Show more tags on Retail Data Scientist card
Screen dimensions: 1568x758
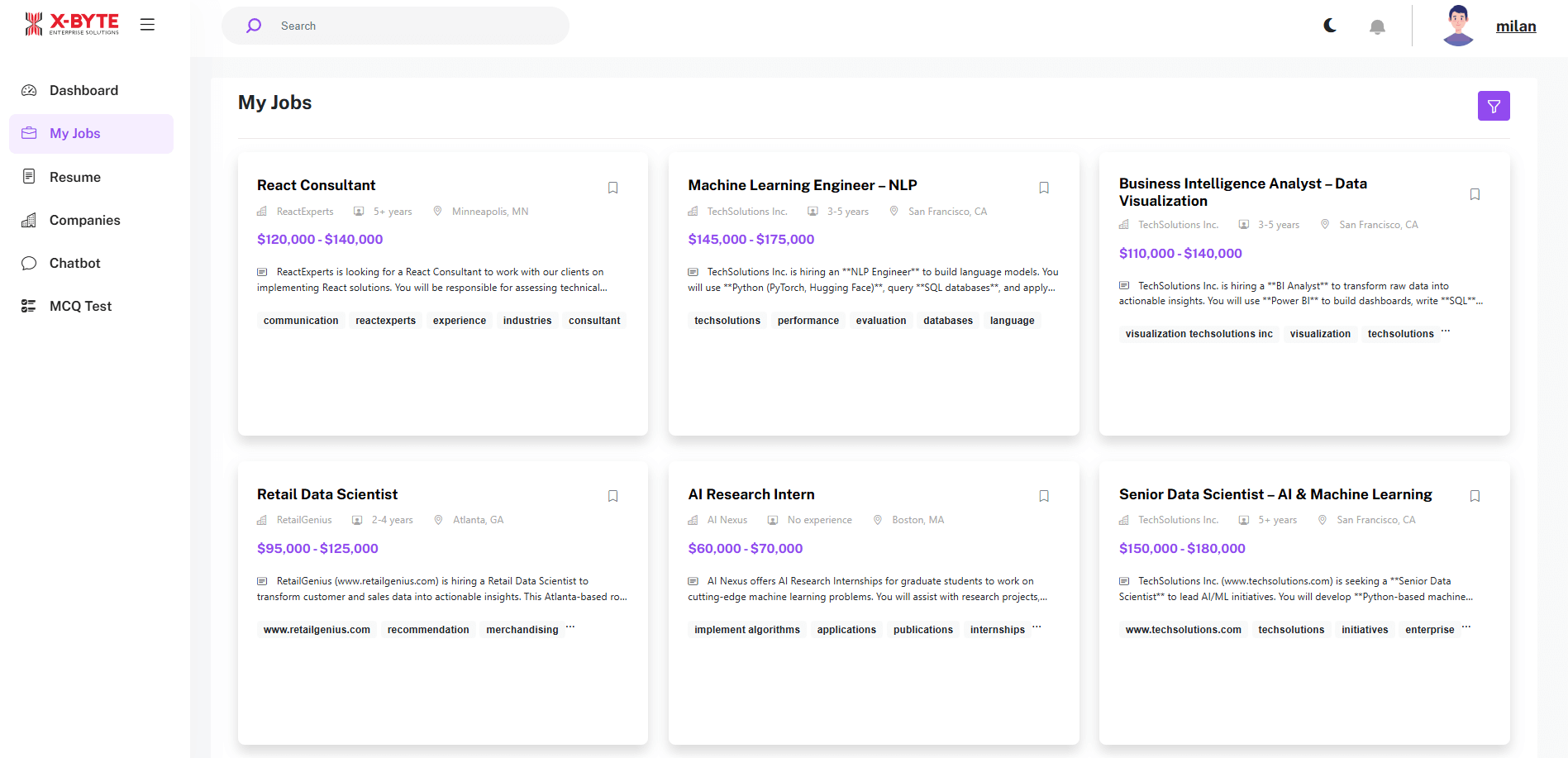(x=570, y=627)
